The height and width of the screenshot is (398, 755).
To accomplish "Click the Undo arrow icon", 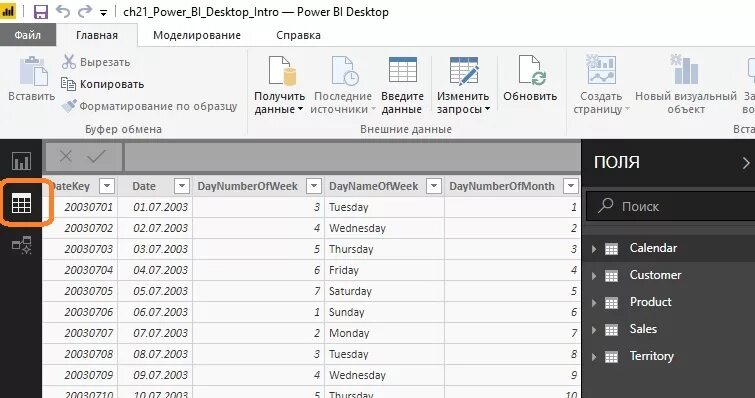I will coord(63,12).
